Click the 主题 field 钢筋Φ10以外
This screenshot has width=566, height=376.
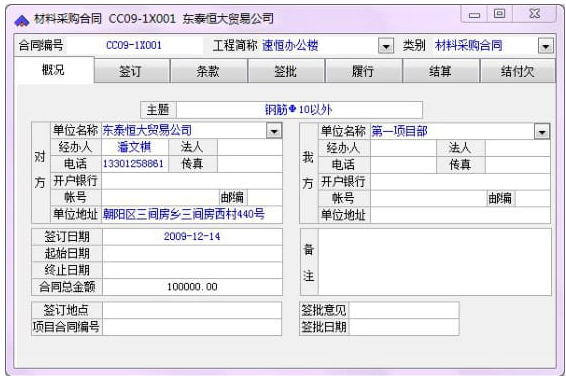pyautogui.click(x=299, y=110)
